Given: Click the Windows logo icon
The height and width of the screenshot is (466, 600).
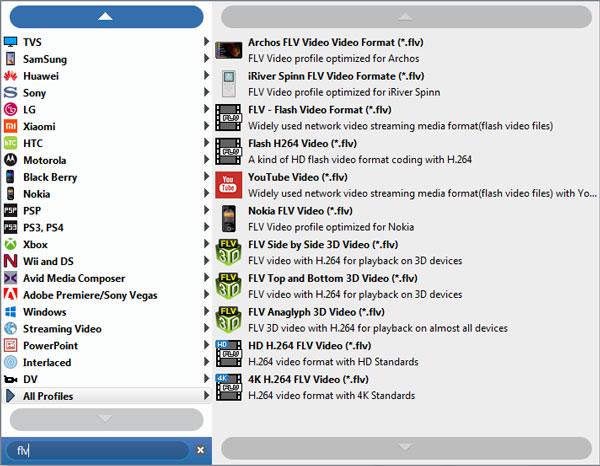Looking at the screenshot, I should pyautogui.click(x=10, y=311).
